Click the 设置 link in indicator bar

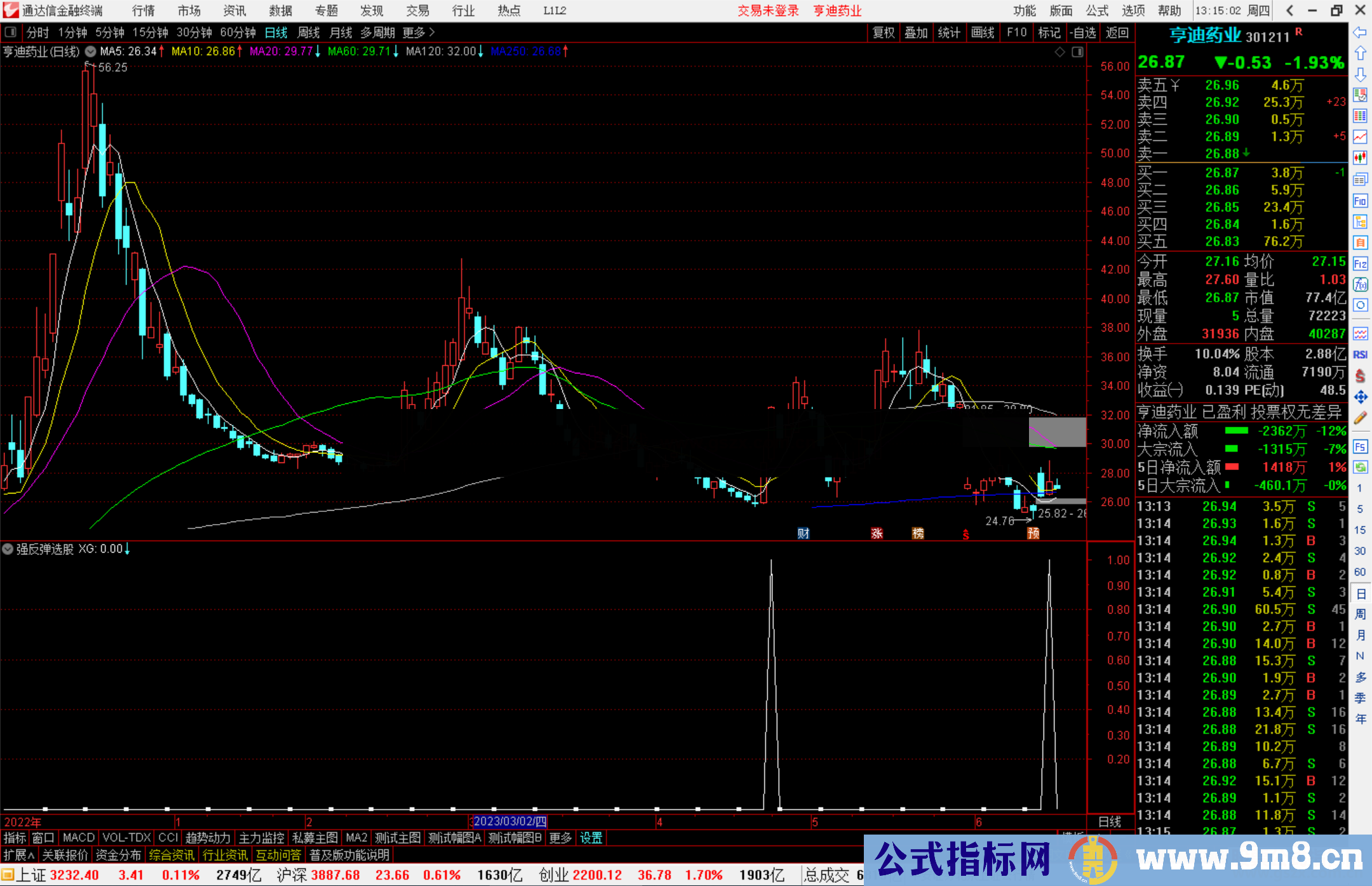point(591,838)
